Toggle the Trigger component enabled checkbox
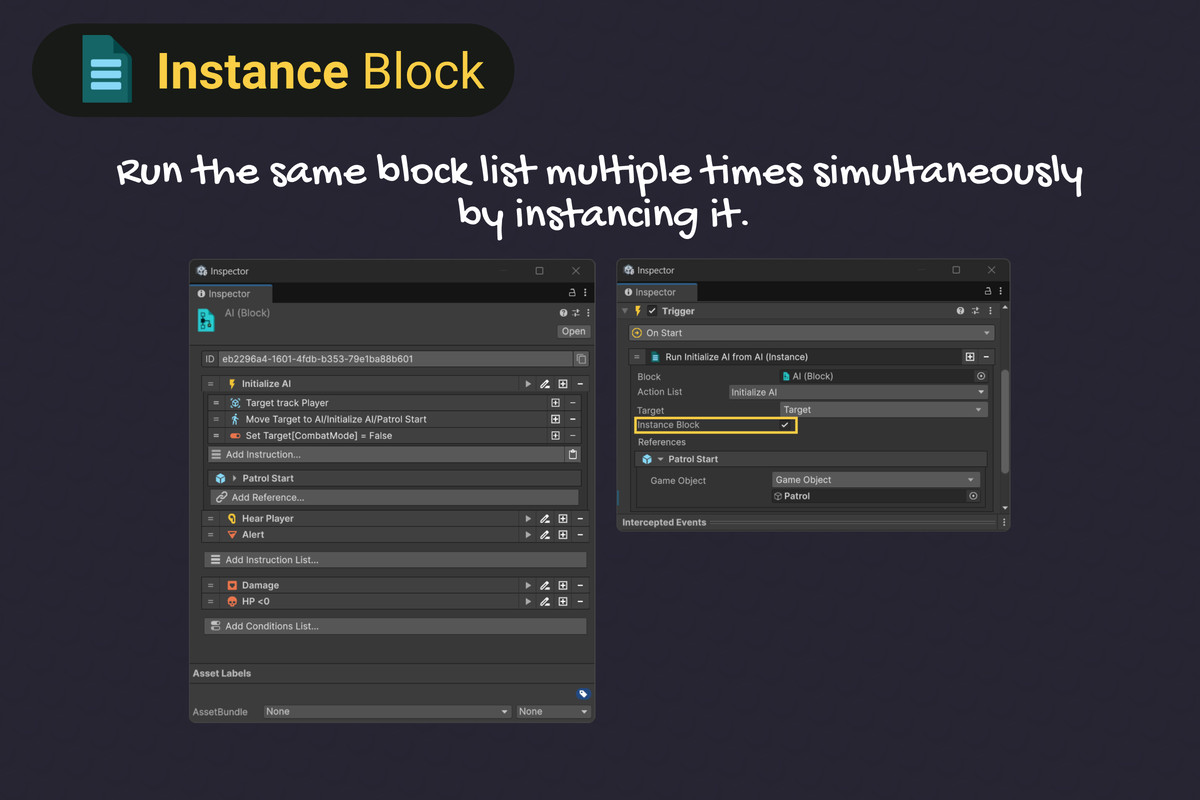1200x800 pixels. pyautogui.click(x=653, y=311)
